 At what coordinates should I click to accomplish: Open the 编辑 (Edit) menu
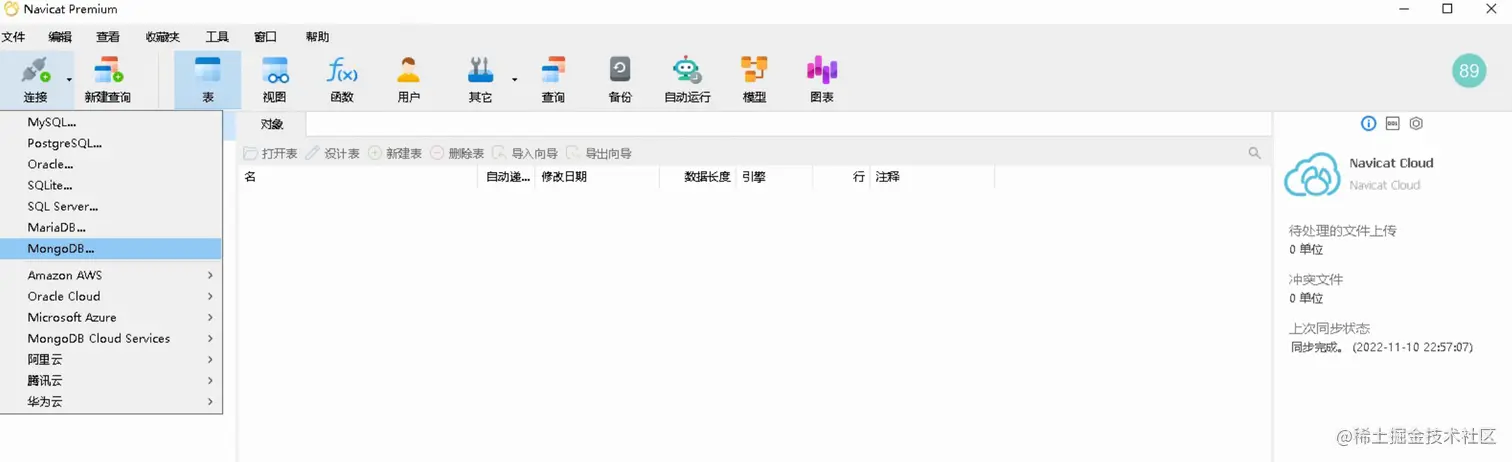[60, 37]
